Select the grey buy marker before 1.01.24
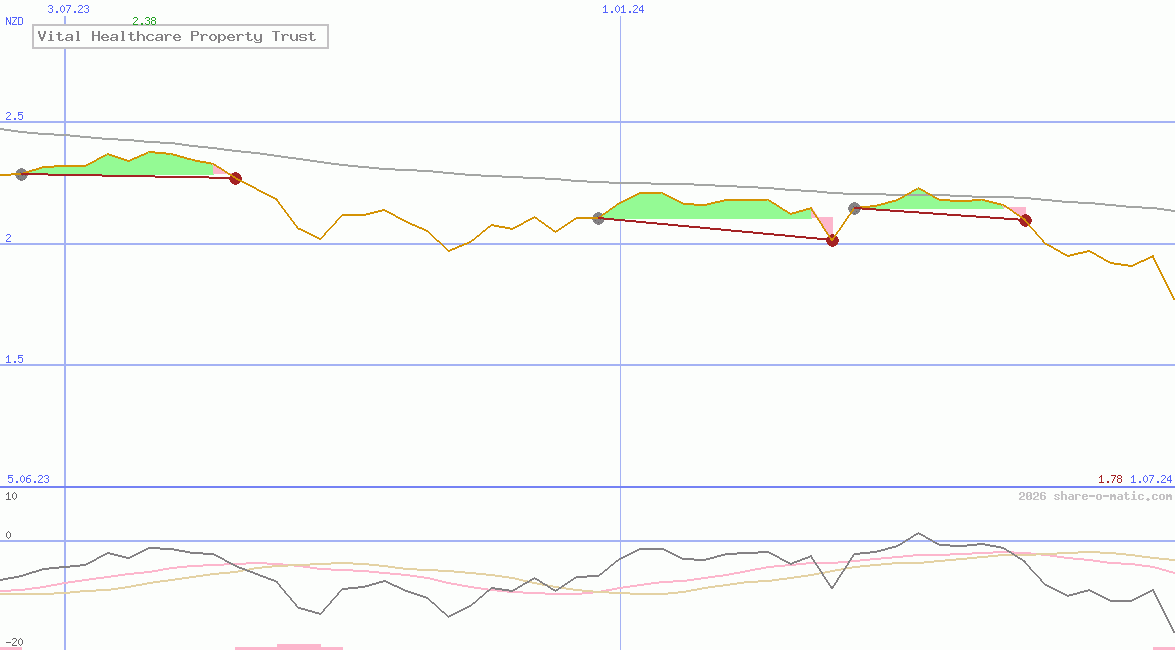 598,218
